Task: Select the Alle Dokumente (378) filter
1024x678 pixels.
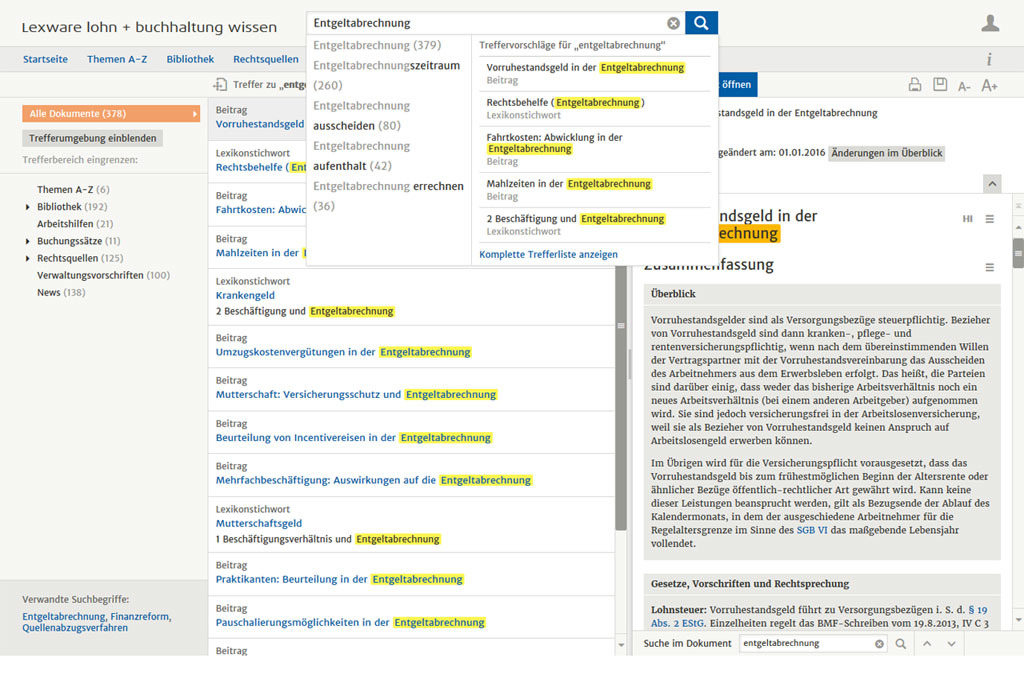Action: tap(111, 114)
